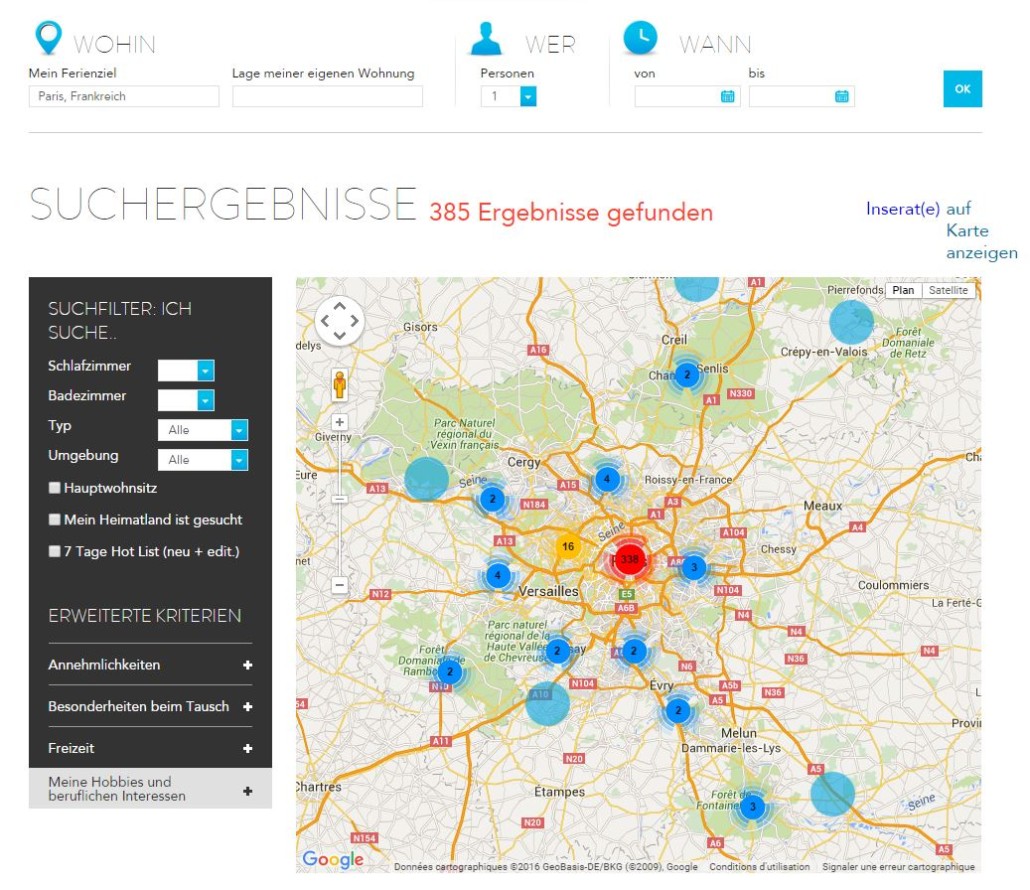This screenshot has width=1030, height=890.
Task: Click the WER person icon
Action: tap(486, 38)
